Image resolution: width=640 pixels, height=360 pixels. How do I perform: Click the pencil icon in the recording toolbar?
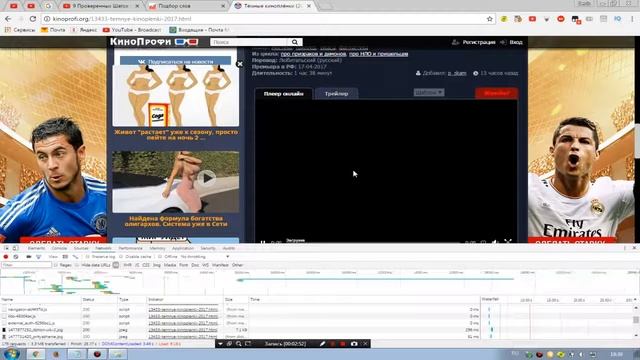click(322, 344)
